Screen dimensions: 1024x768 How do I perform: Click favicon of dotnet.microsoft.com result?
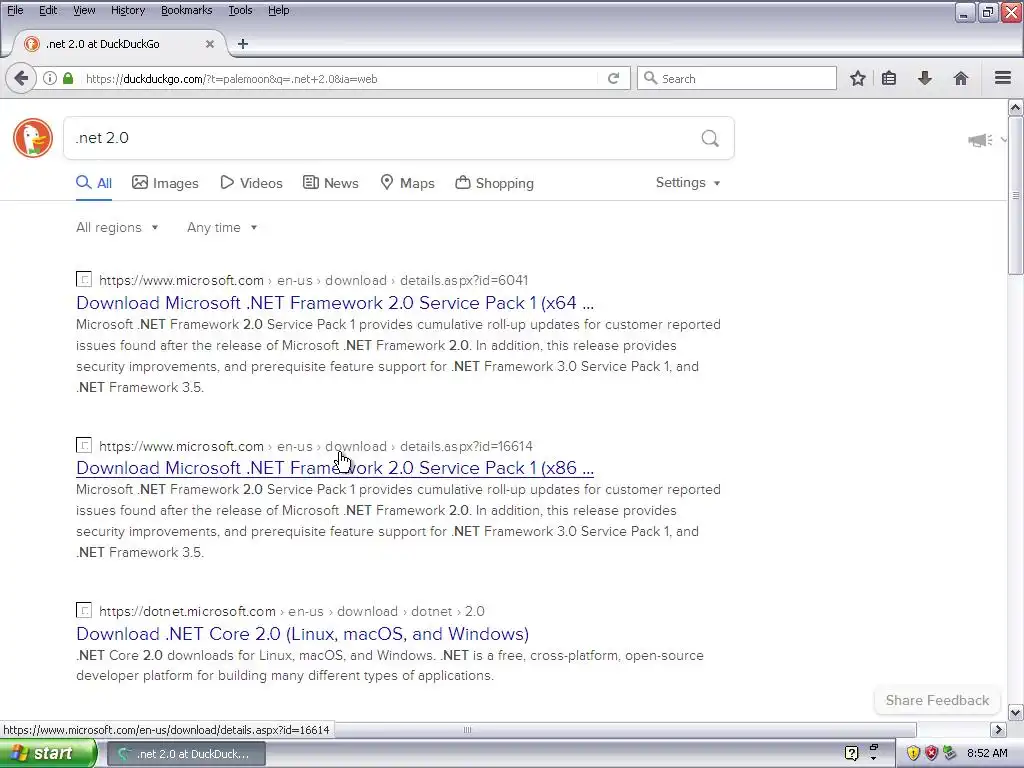click(x=84, y=611)
